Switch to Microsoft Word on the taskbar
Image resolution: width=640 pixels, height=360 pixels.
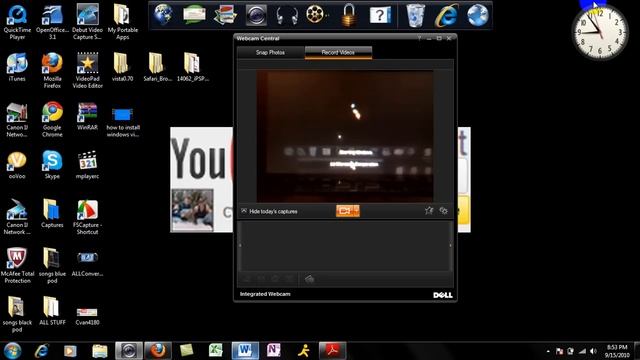(x=245, y=351)
